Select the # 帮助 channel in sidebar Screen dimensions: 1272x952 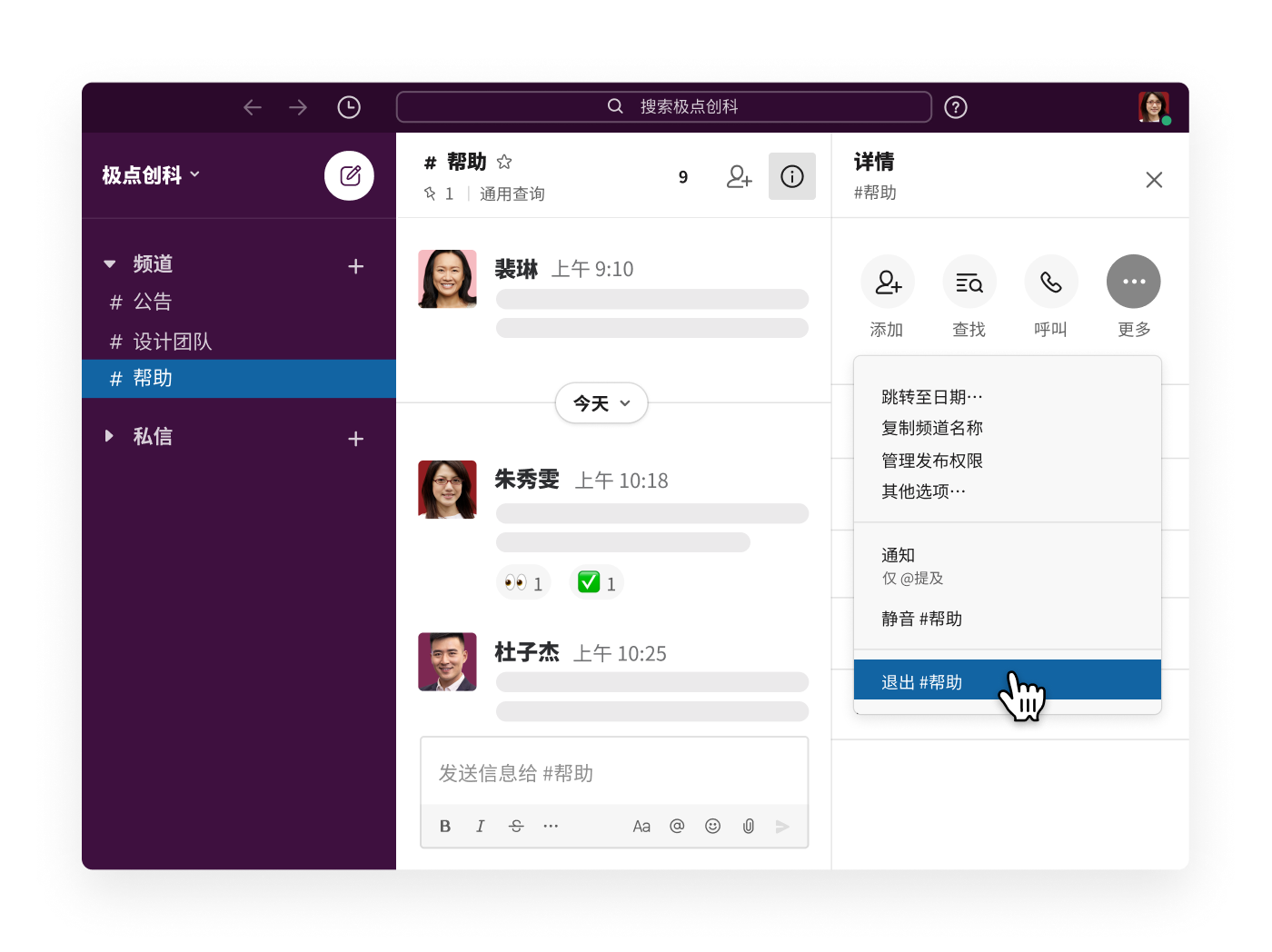click(x=239, y=379)
